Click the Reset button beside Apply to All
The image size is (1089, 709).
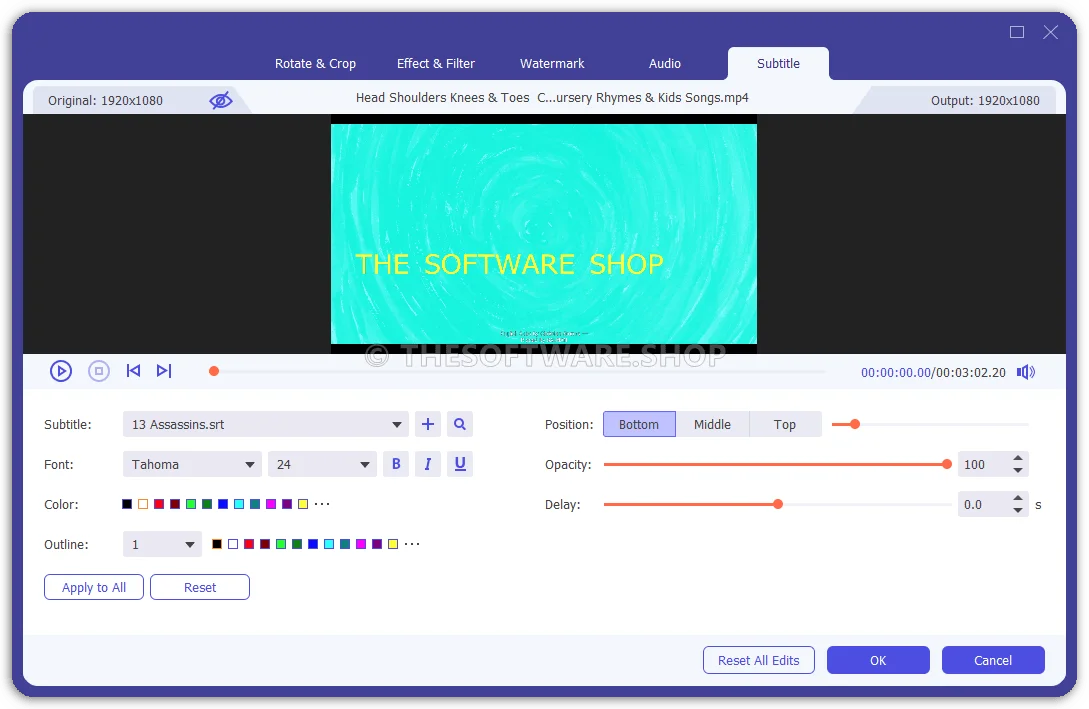click(200, 587)
